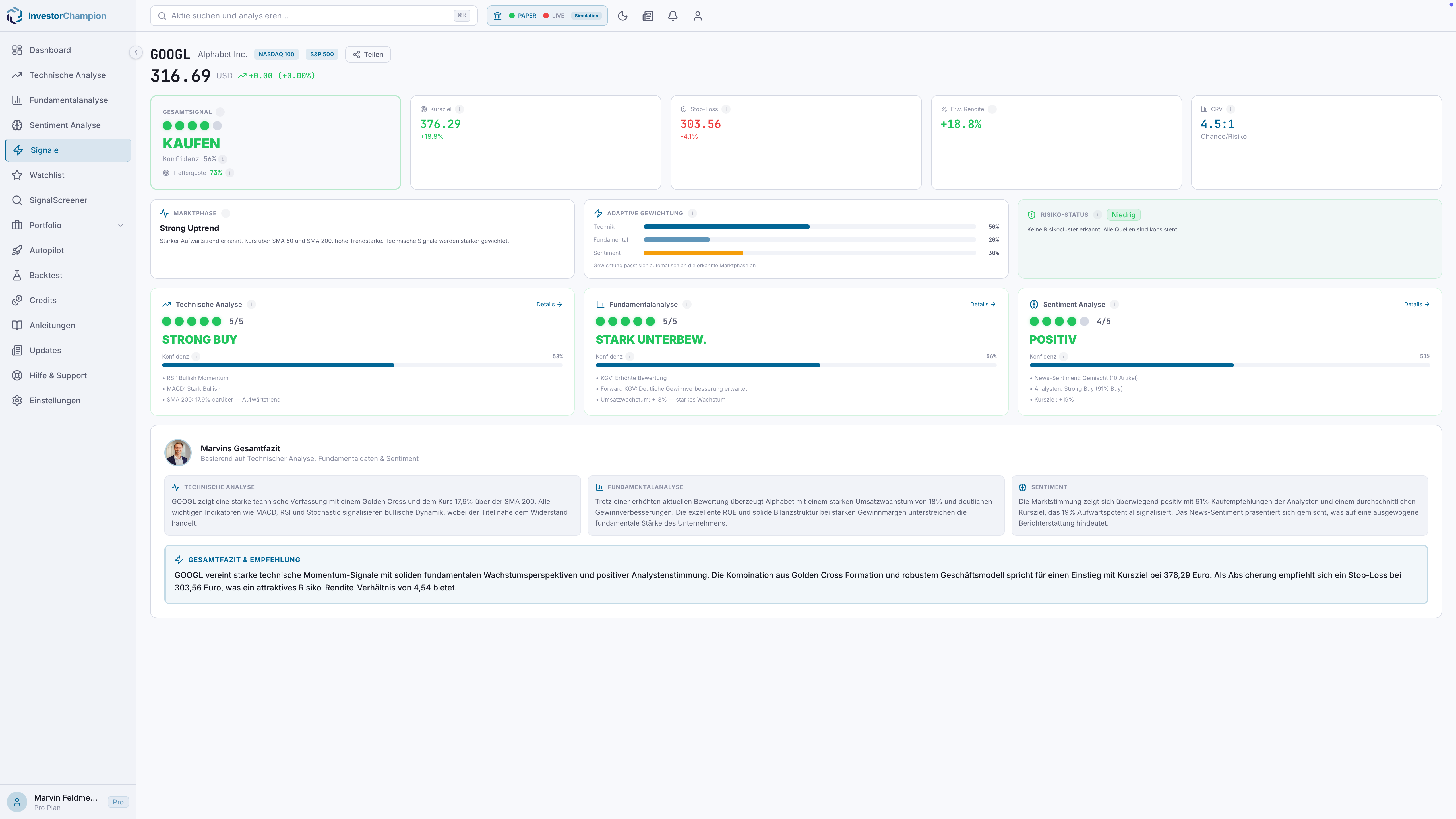Open Details of the Fundamentalanalyse card

click(x=982, y=303)
